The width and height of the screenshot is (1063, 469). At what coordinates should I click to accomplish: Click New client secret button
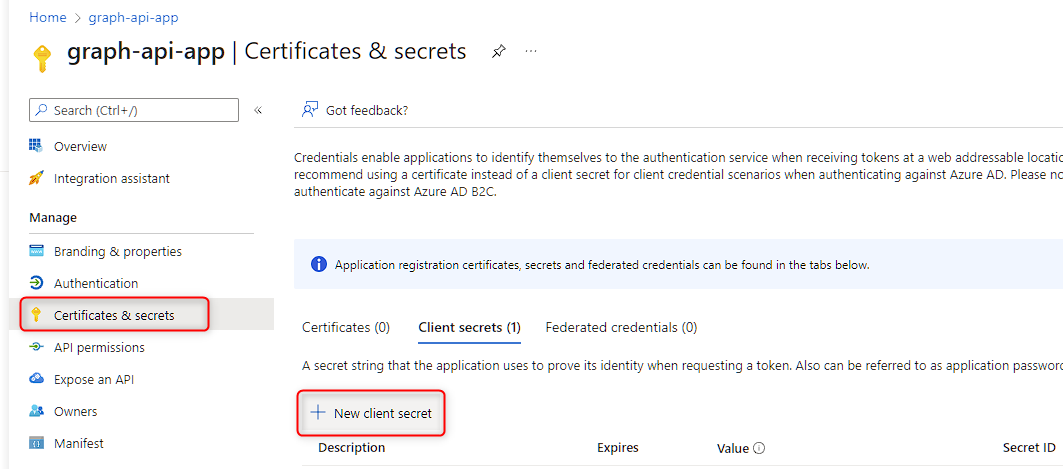(371, 413)
